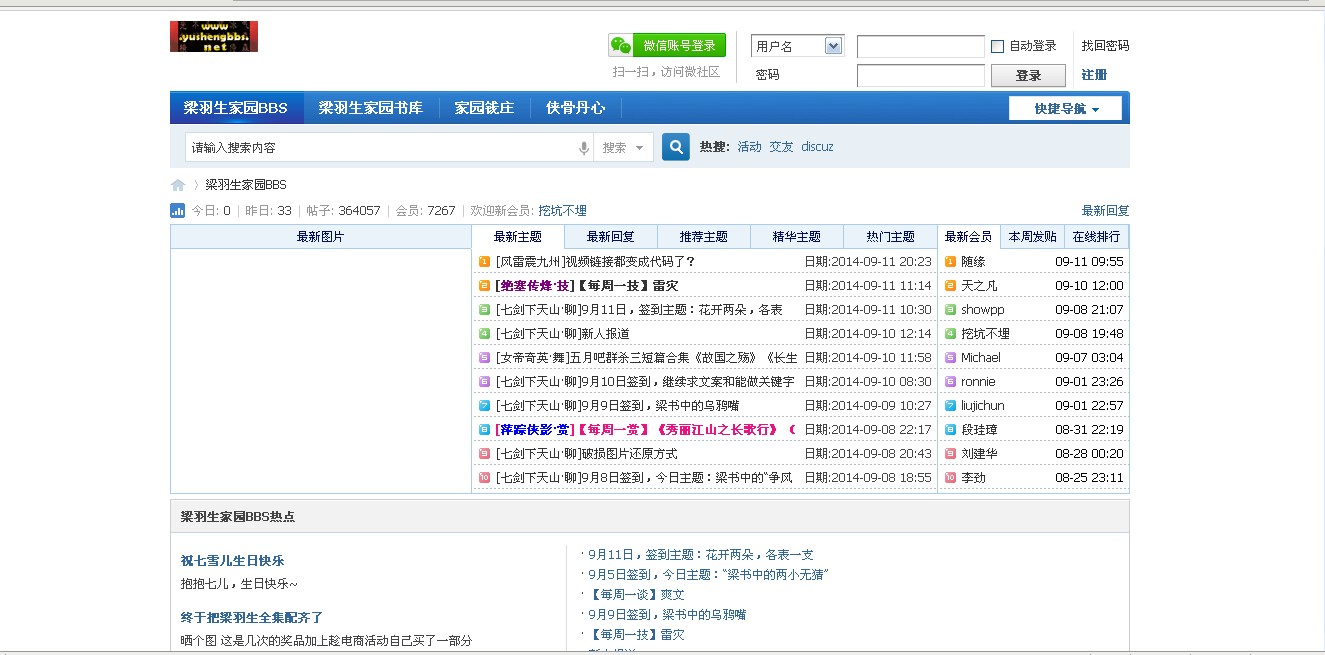Viewport: 1325px width, 655px height.
Task: Click the 找回密码 recover password link
Action: point(1105,46)
